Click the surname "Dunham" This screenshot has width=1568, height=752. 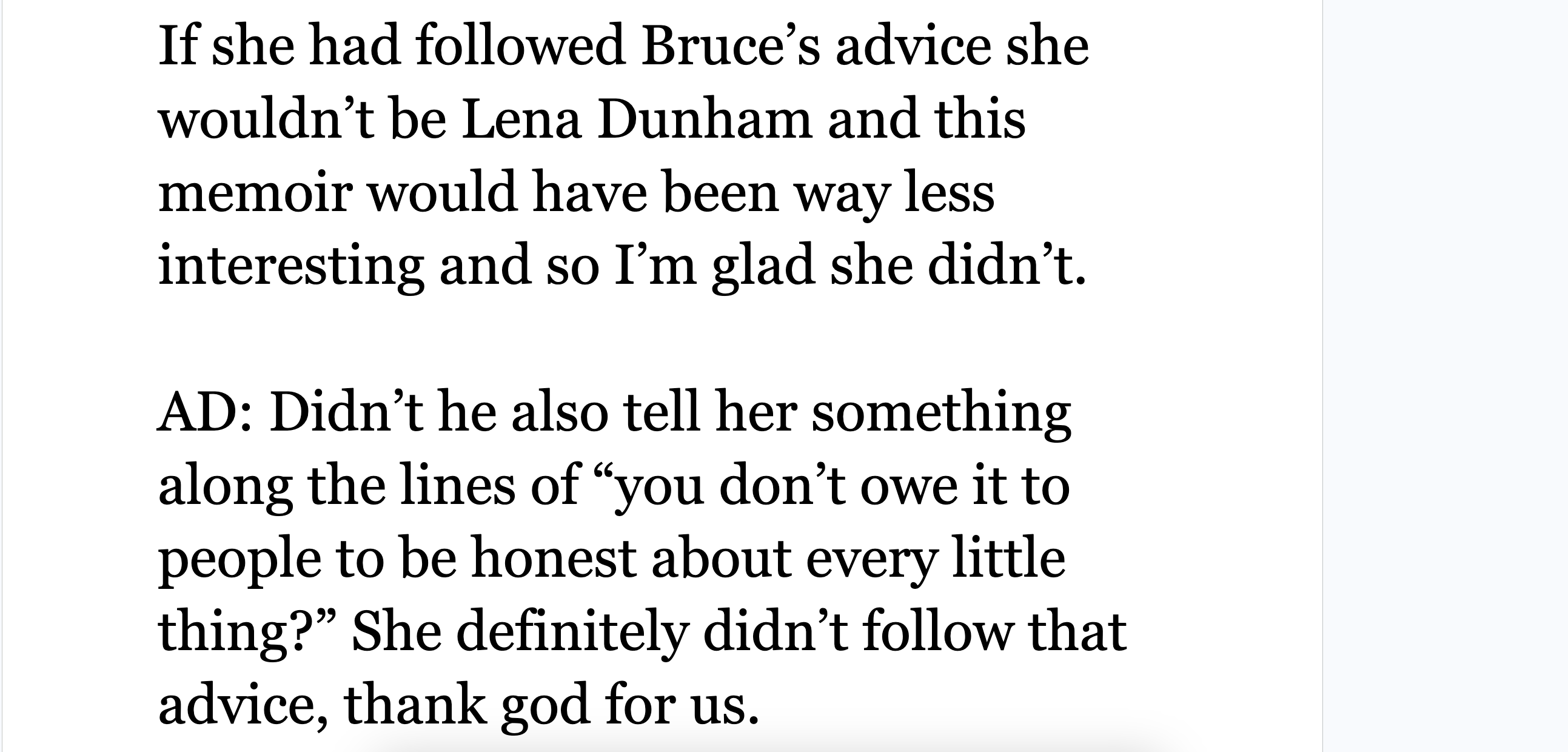(705, 119)
